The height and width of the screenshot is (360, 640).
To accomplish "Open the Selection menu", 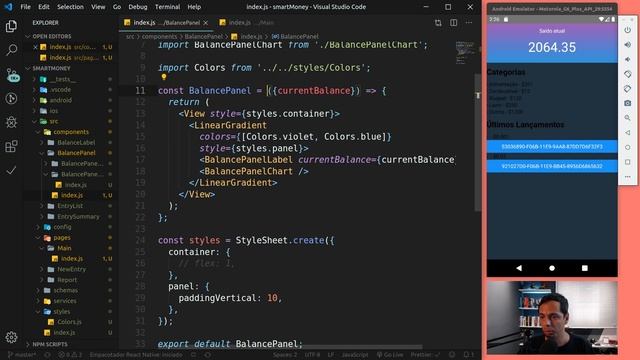I will [70, 7].
